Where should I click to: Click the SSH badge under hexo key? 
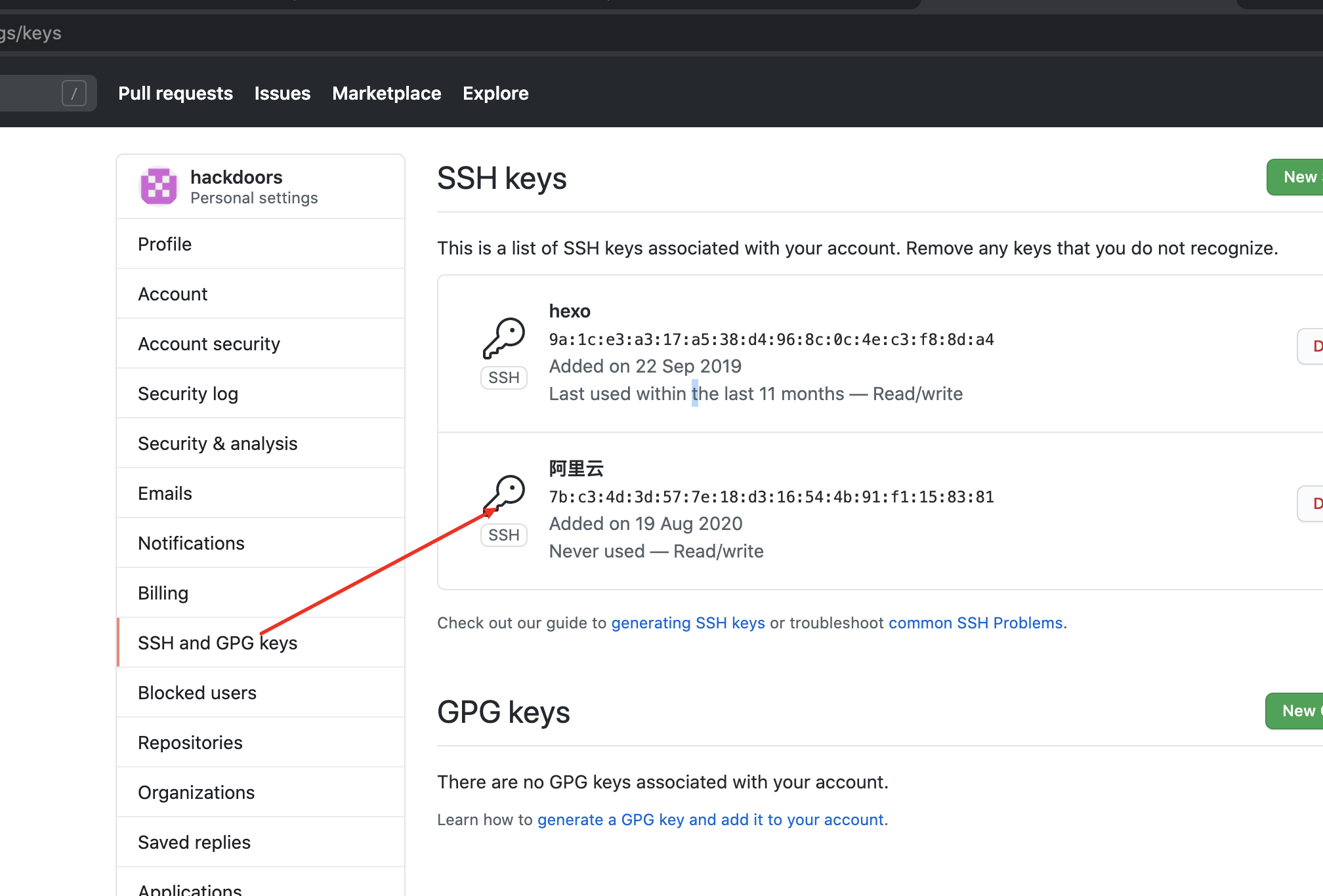click(x=504, y=378)
